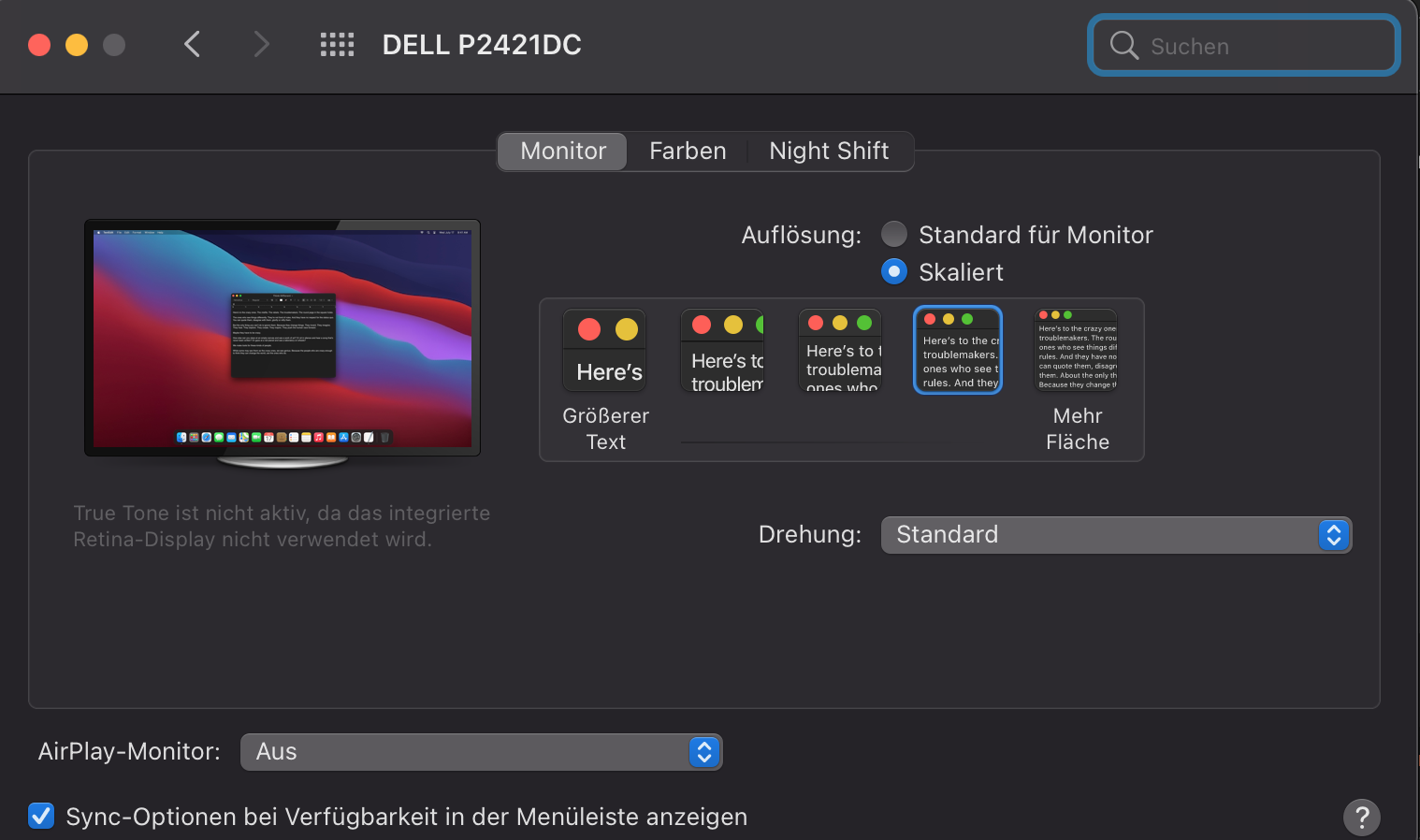Image resolution: width=1420 pixels, height=840 pixels.
Task: Click the magnifier icon in search
Action: click(1123, 45)
